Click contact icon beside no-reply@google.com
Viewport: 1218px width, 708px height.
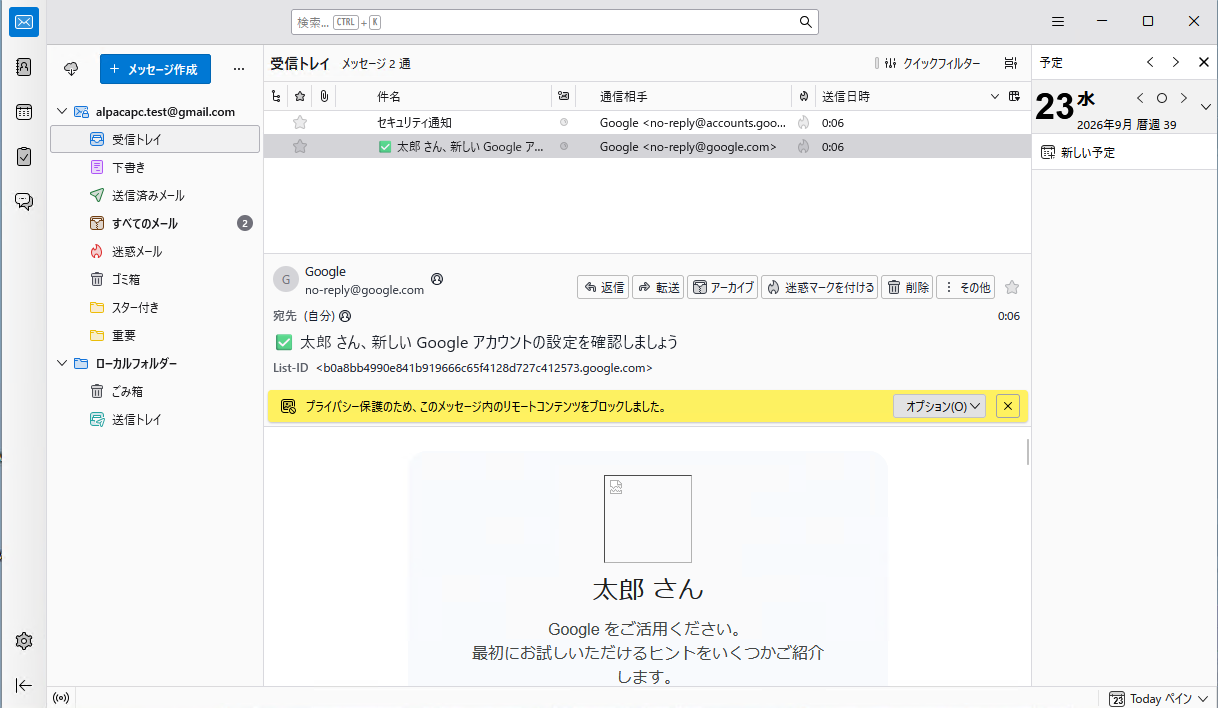click(x=437, y=279)
